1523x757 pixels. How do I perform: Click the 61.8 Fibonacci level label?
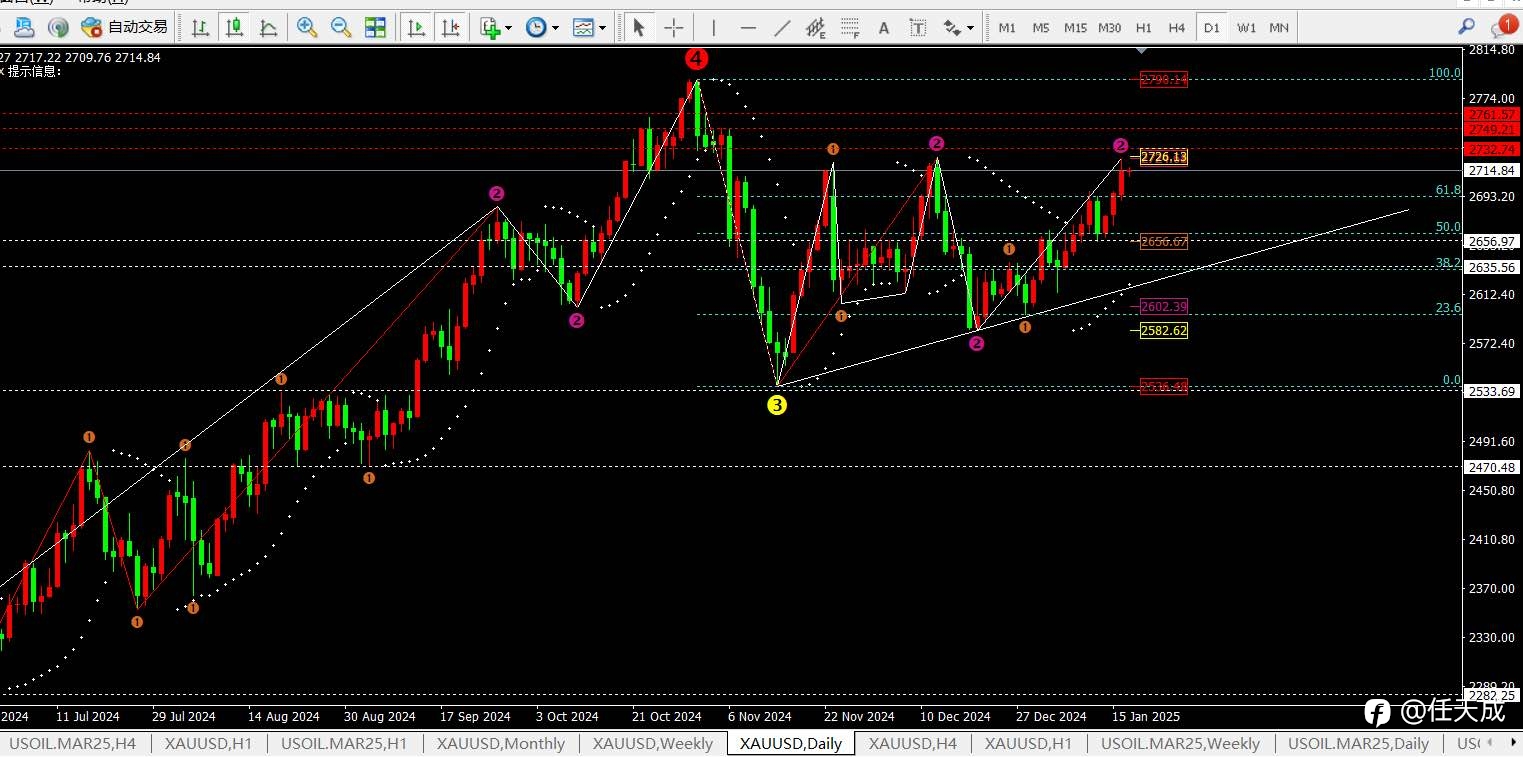pos(1448,190)
